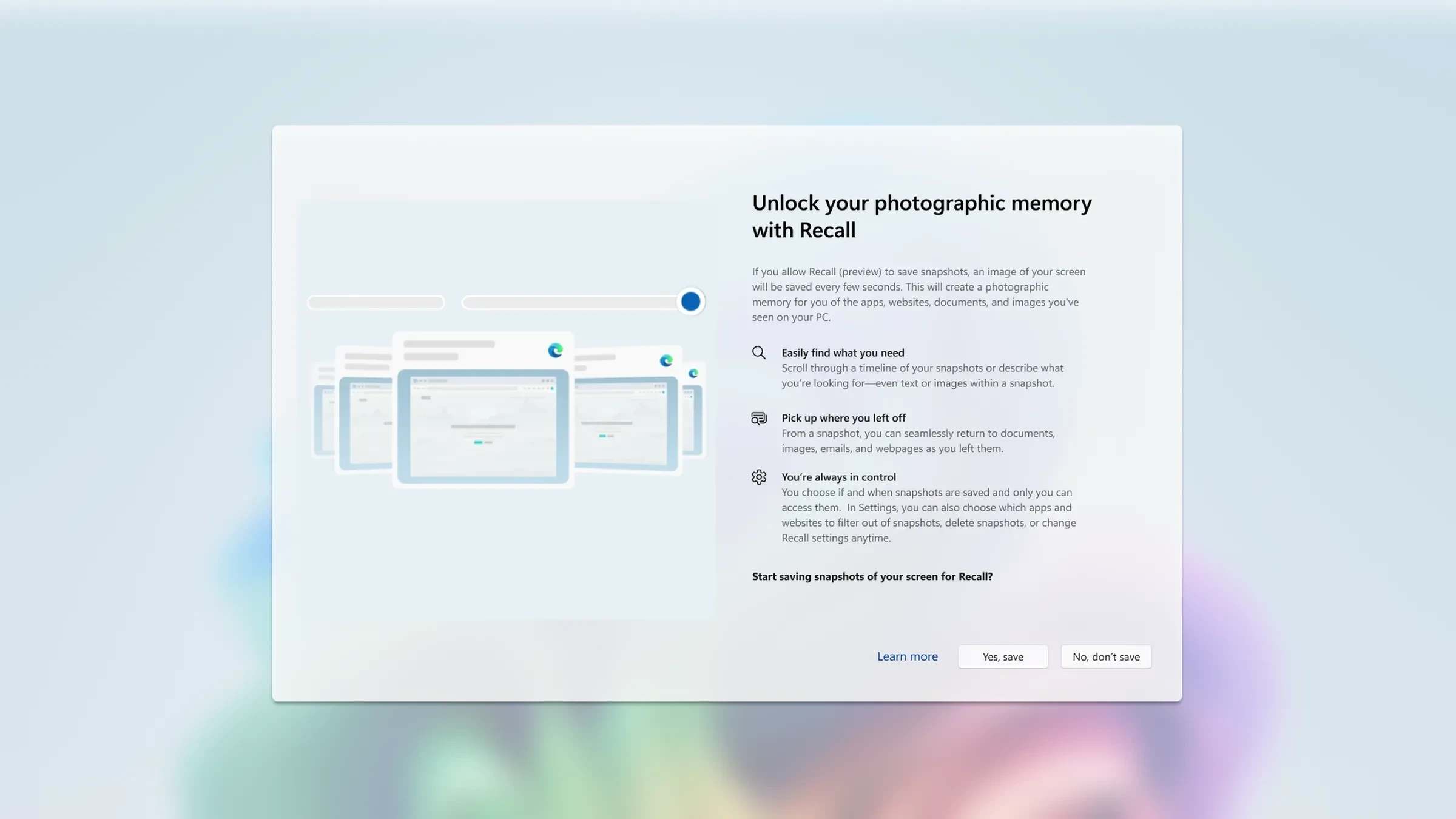The height and width of the screenshot is (819, 1456).
Task: Click 'Easily find what you need' heading
Action: tap(843, 352)
